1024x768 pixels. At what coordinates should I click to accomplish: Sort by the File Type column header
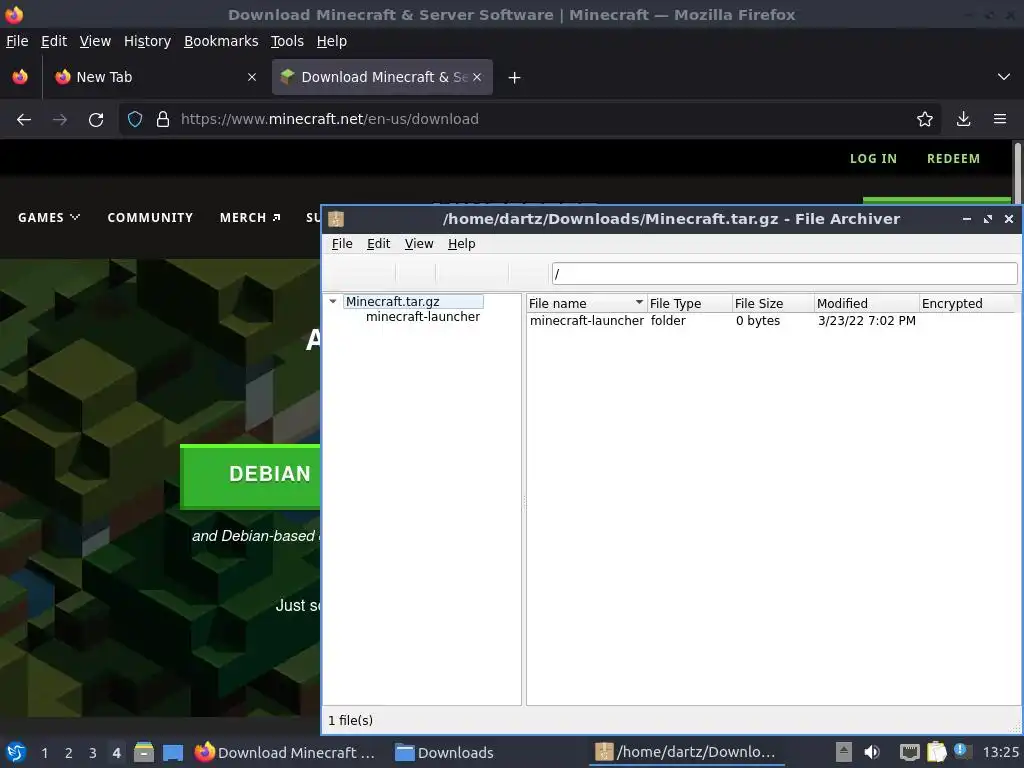[x=690, y=303]
